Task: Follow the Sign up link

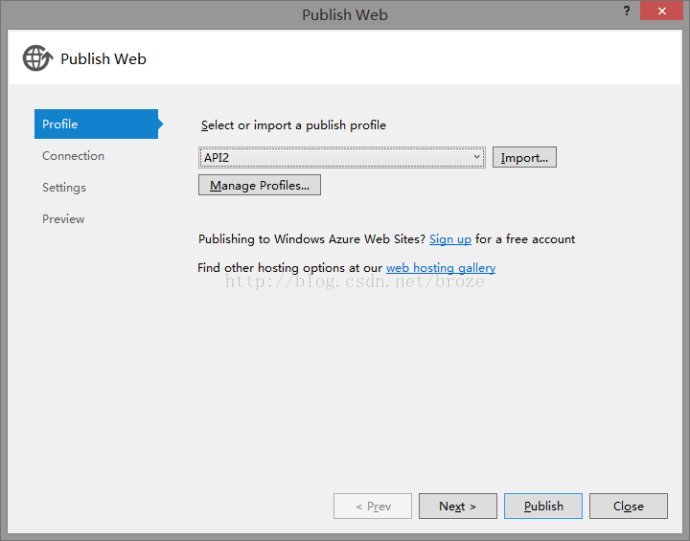Action: point(450,239)
